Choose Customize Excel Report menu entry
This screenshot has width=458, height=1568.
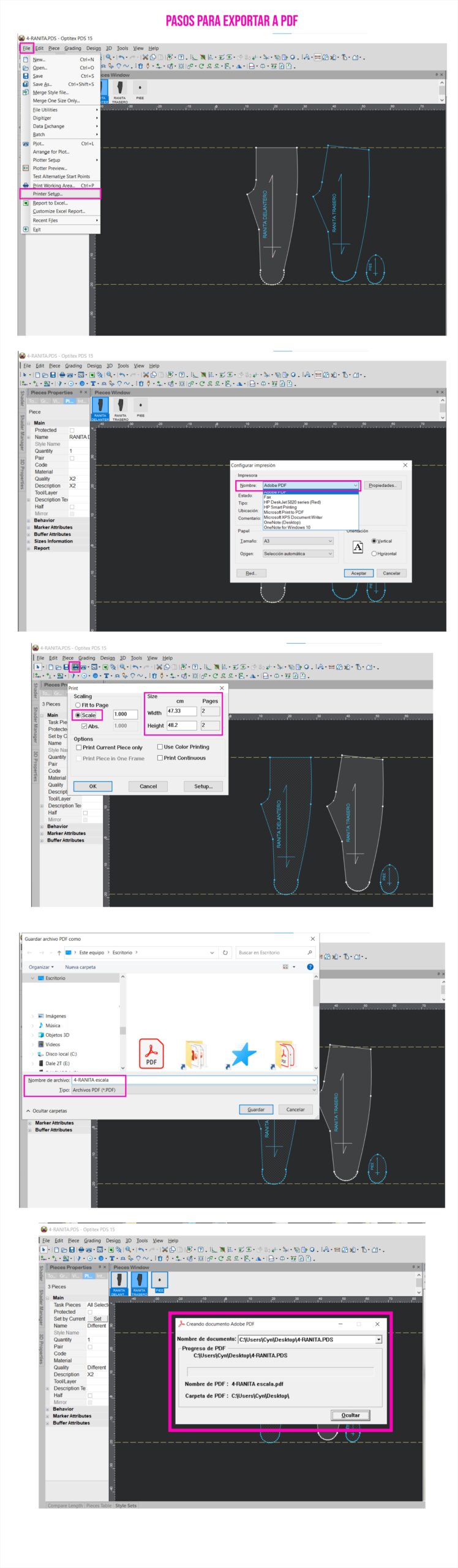click(61, 211)
